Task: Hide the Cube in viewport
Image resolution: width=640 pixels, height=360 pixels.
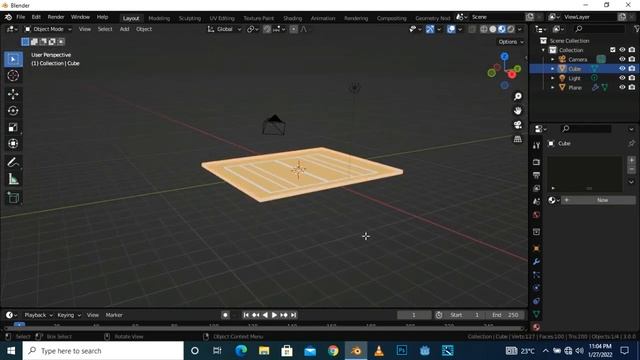Action: point(622,69)
